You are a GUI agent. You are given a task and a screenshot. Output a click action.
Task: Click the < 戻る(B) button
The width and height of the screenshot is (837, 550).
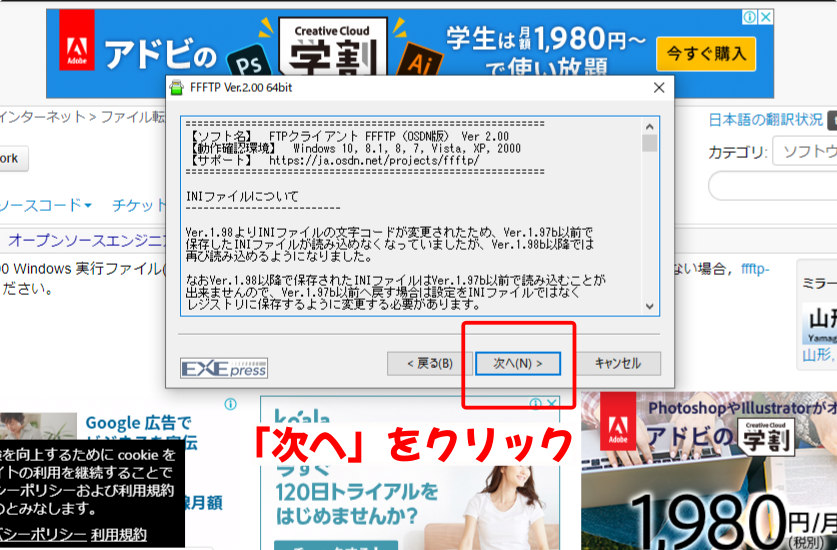(429, 364)
